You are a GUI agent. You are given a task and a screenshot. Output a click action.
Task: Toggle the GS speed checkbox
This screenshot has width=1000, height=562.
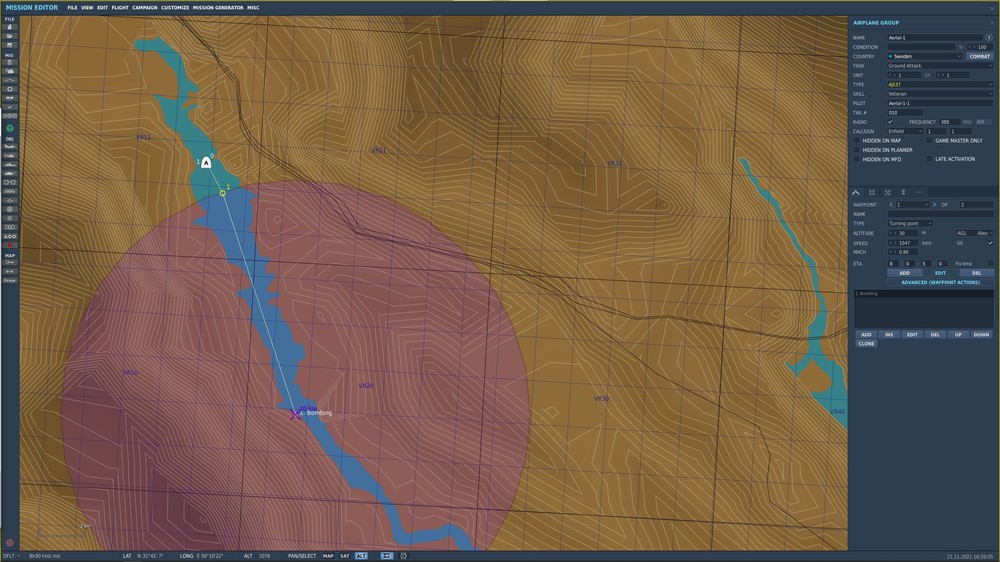pyautogui.click(x=990, y=242)
